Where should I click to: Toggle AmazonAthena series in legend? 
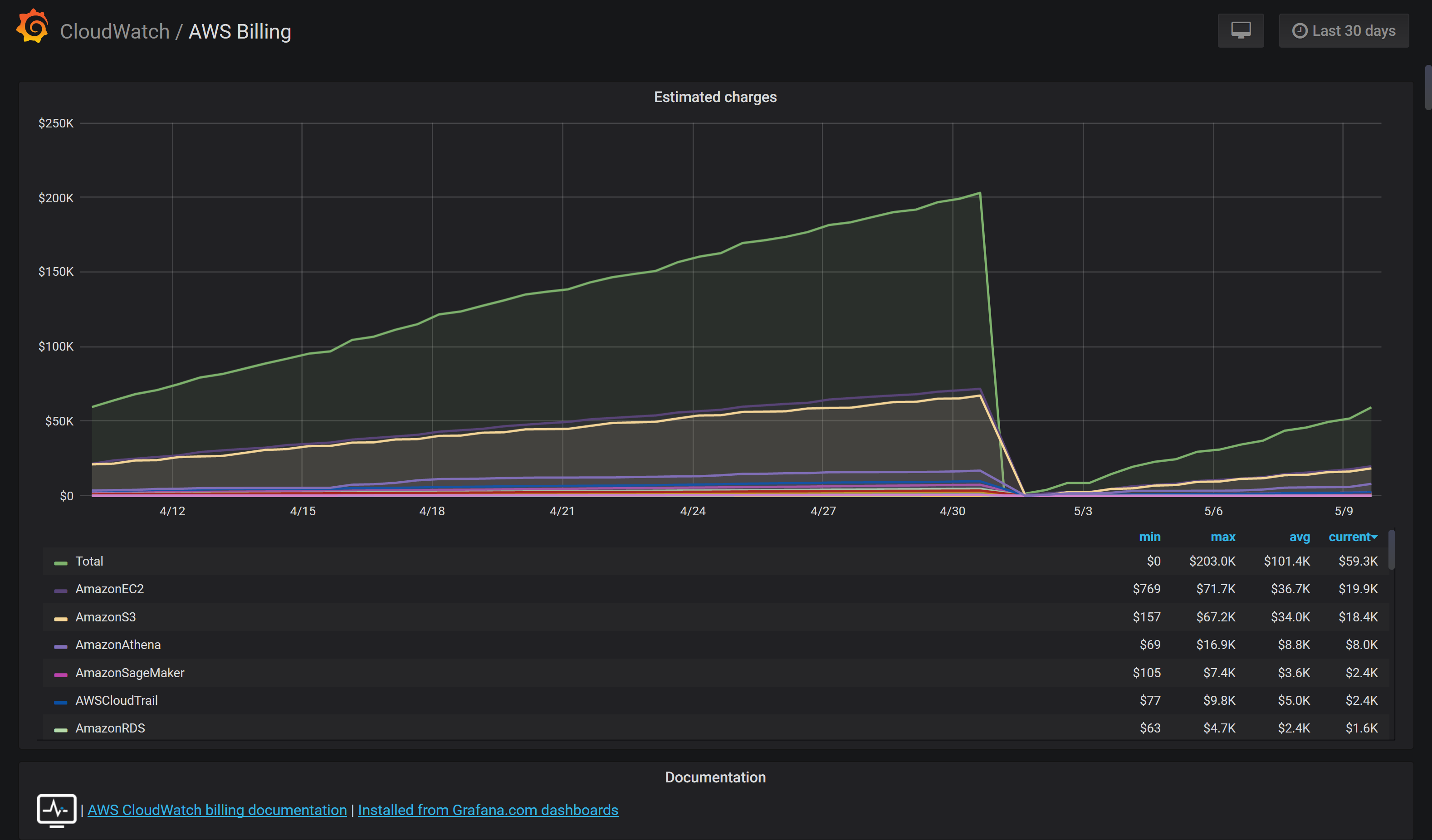coord(117,645)
